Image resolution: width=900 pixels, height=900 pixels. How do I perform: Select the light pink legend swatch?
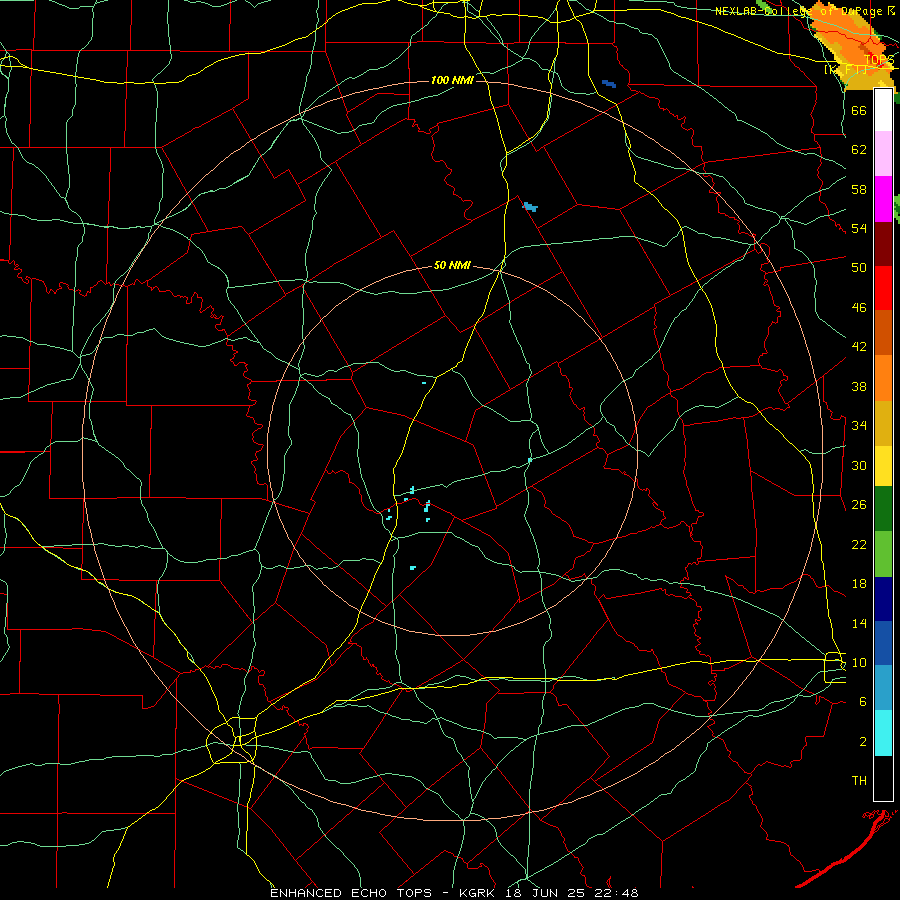point(883,153)
